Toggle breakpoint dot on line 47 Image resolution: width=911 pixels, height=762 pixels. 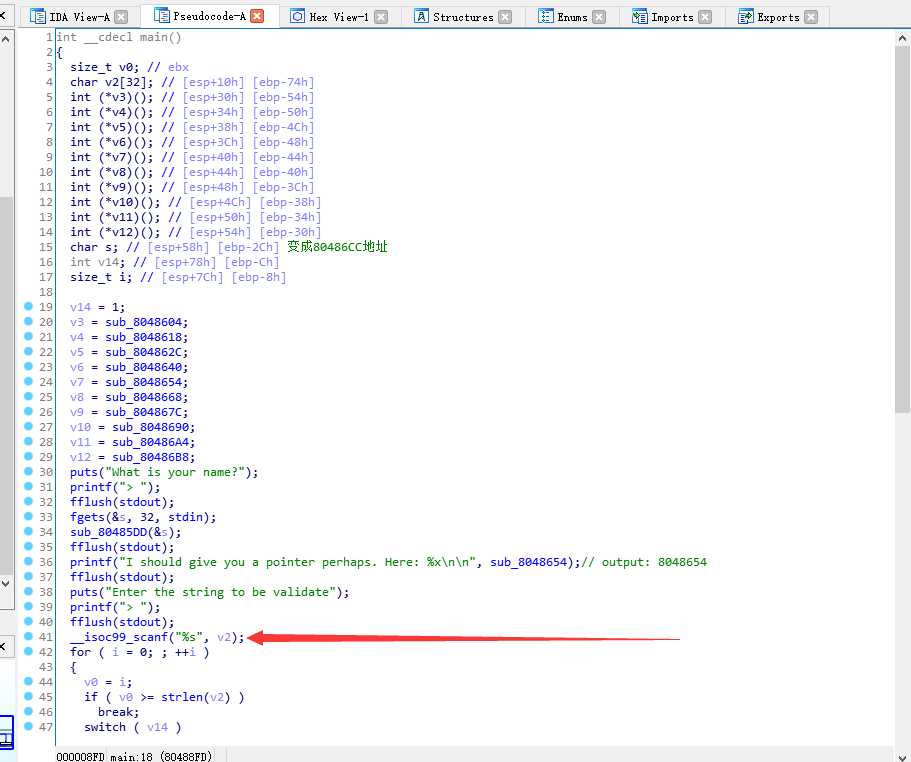28,726
